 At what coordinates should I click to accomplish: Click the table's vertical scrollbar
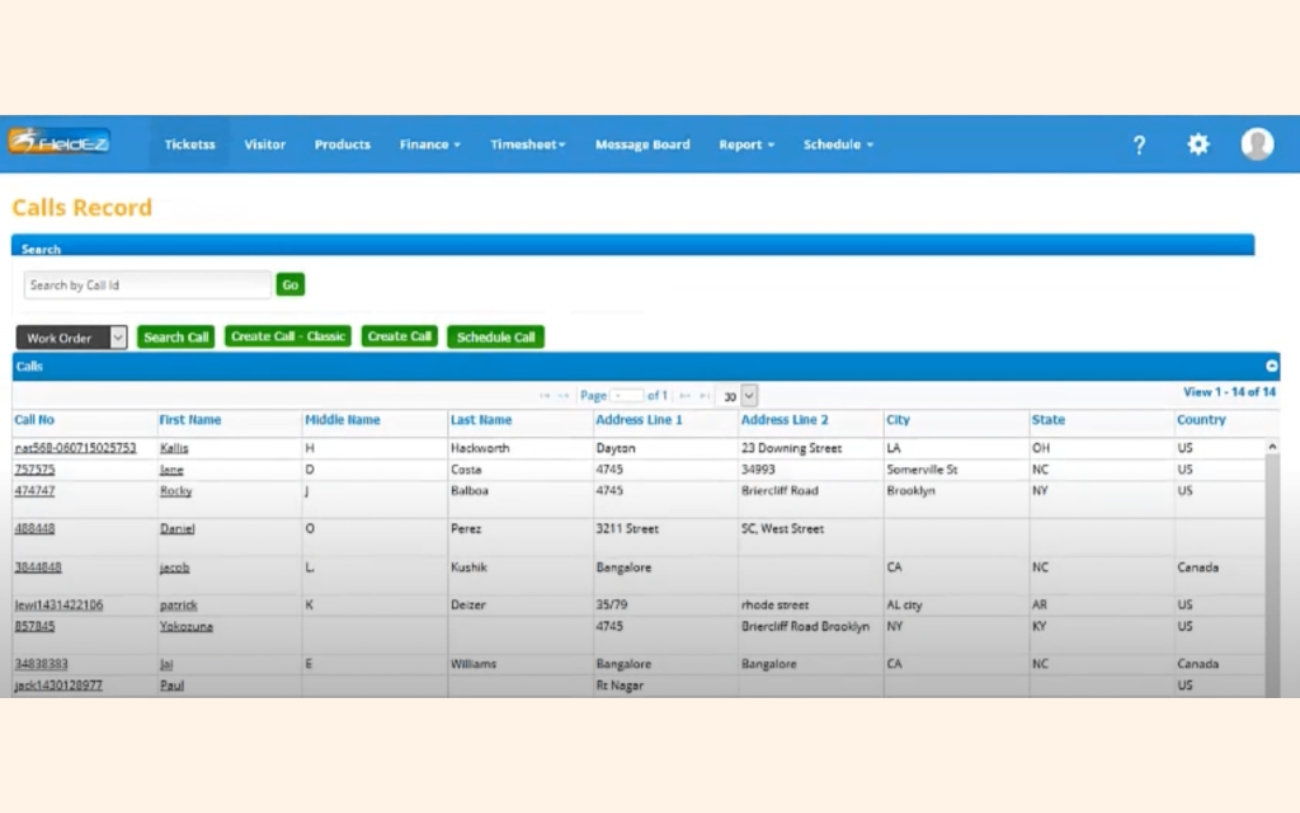coord(1272,570)
